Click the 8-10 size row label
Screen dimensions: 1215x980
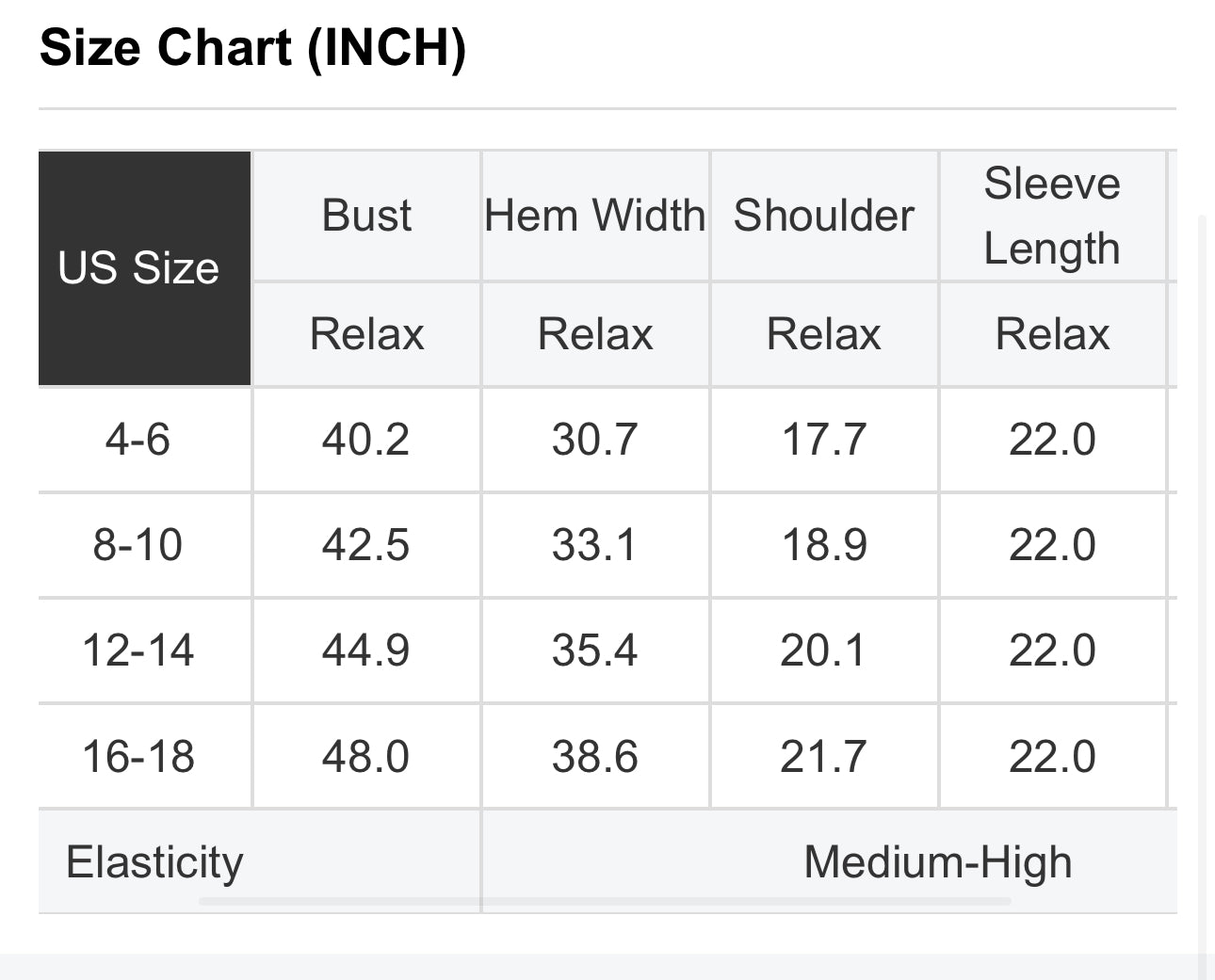[x=138, y=545]
